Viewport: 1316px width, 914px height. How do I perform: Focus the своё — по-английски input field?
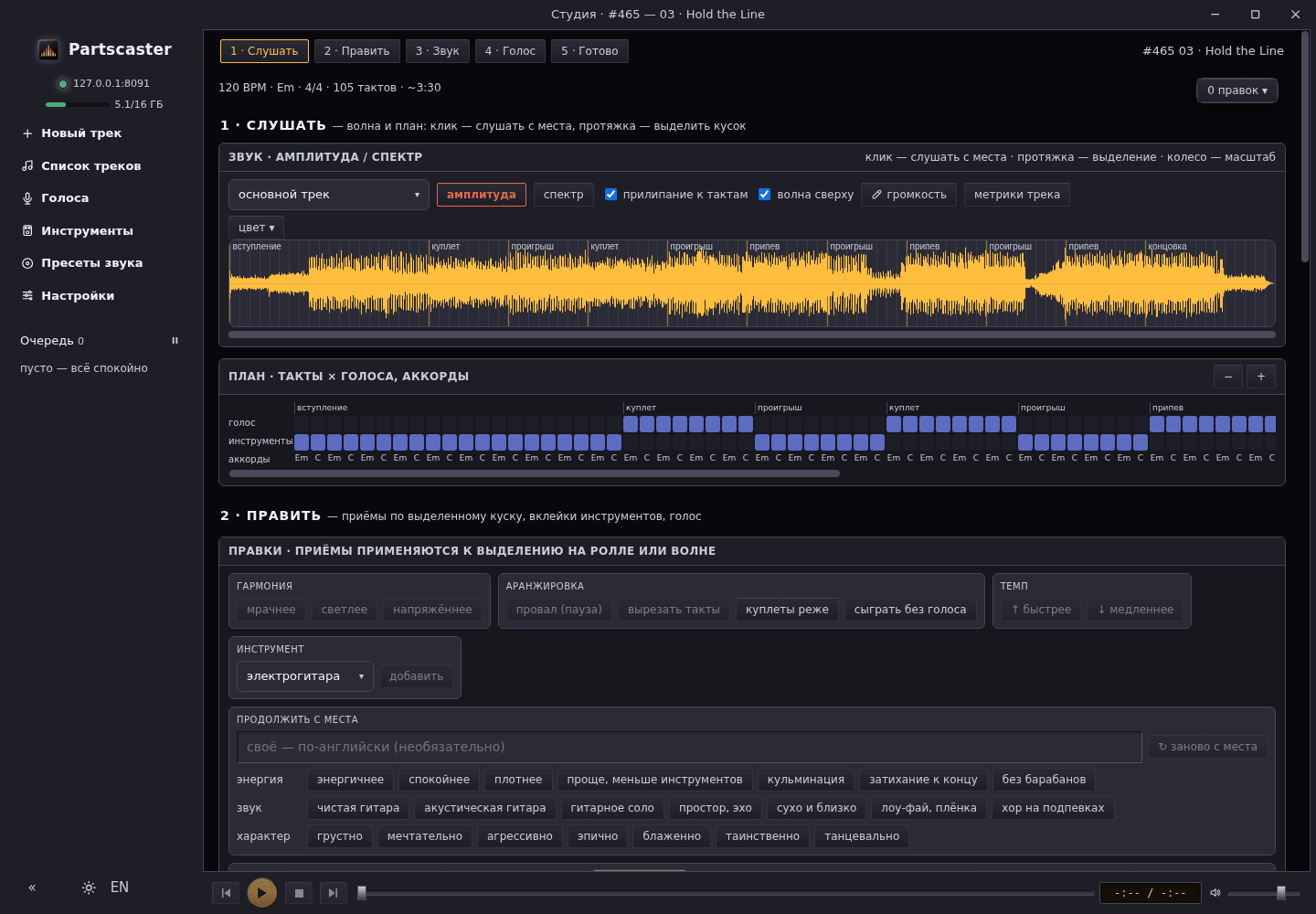(689, 747)
